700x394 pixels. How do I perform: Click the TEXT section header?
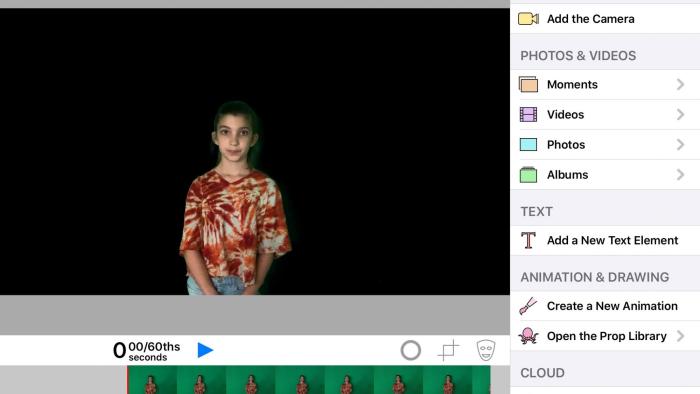(x=536, y=212)
